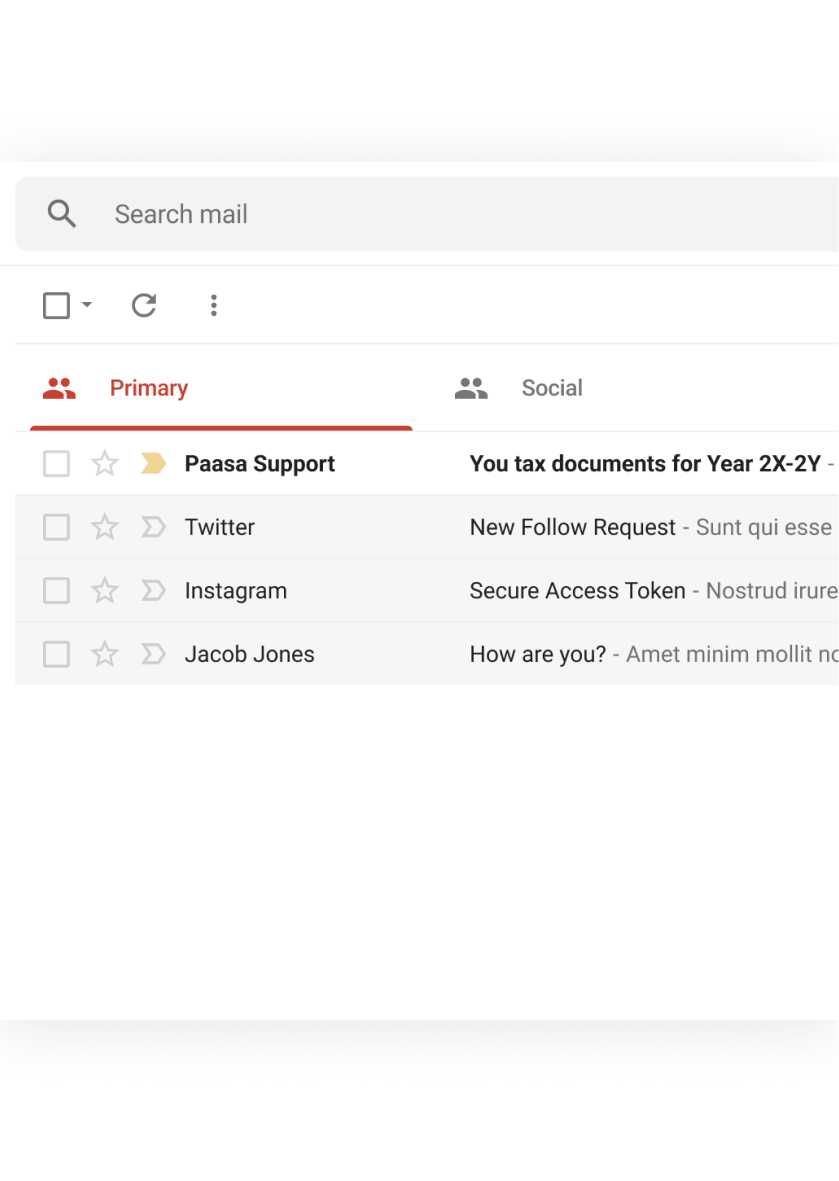Select the Twitter email checkbox
Viewport: 839px width, 1181px height.
pyautogui.click(x=56, y=527)
